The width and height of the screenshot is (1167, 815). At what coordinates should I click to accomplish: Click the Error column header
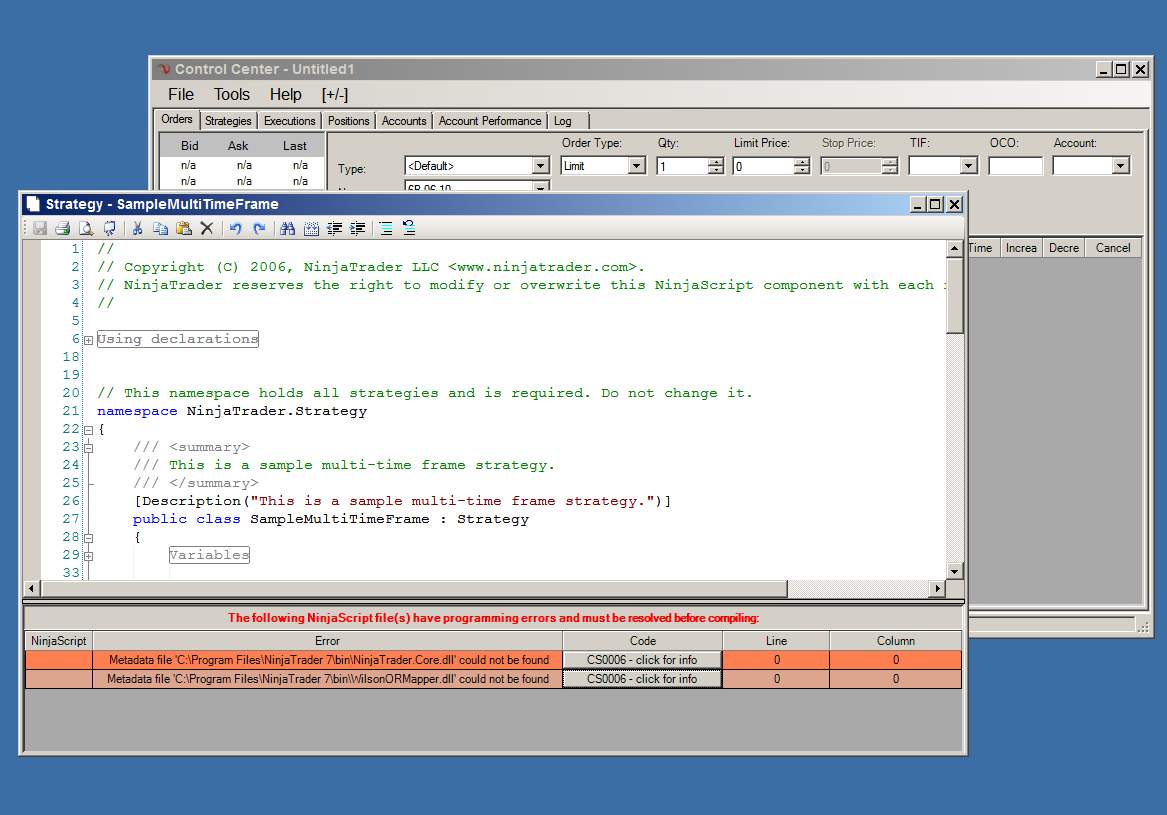(x=327, y=641)
